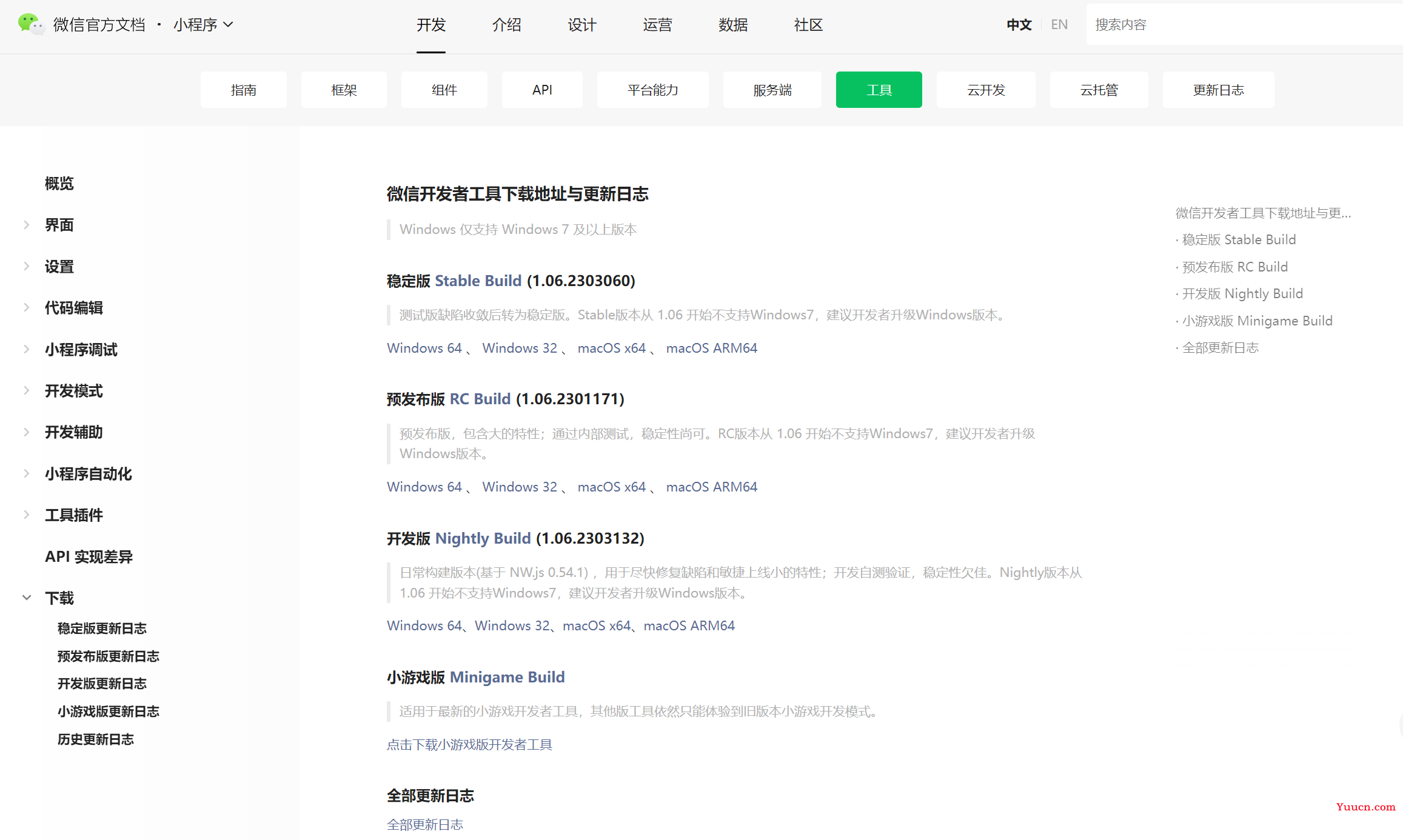Expand the 设置 sidebar chevron
The image size is (1403, 840).
pos(27,266)
